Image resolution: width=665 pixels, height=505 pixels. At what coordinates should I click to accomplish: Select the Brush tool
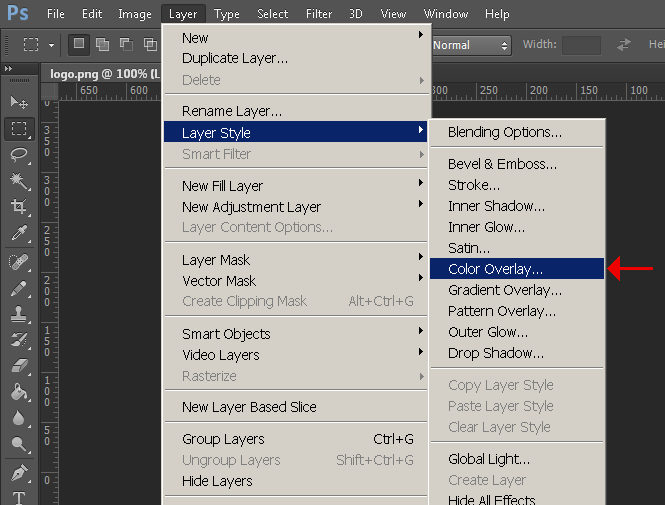click(x=19, y=288)
